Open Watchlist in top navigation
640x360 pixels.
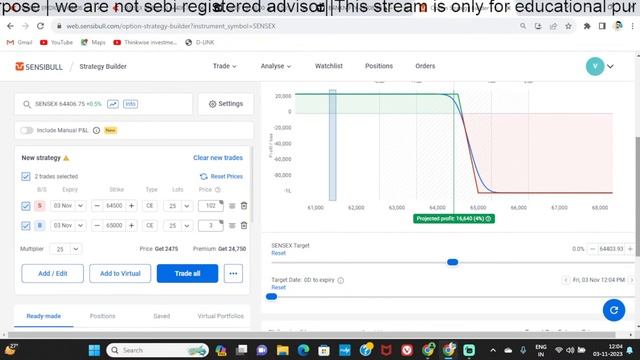pos(329,66)
